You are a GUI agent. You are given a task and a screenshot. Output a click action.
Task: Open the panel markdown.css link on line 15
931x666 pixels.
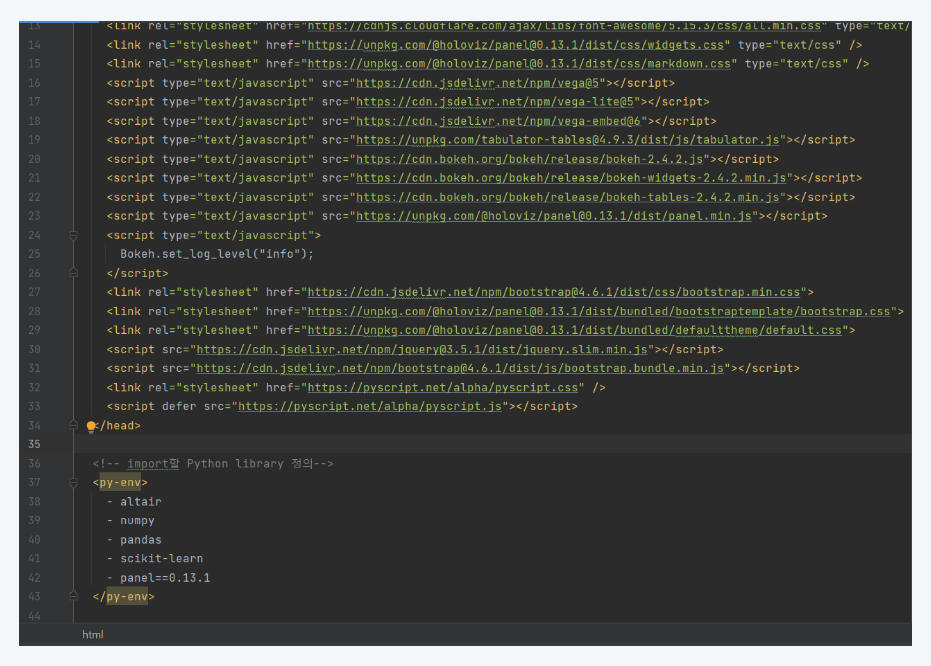point(519,64)
